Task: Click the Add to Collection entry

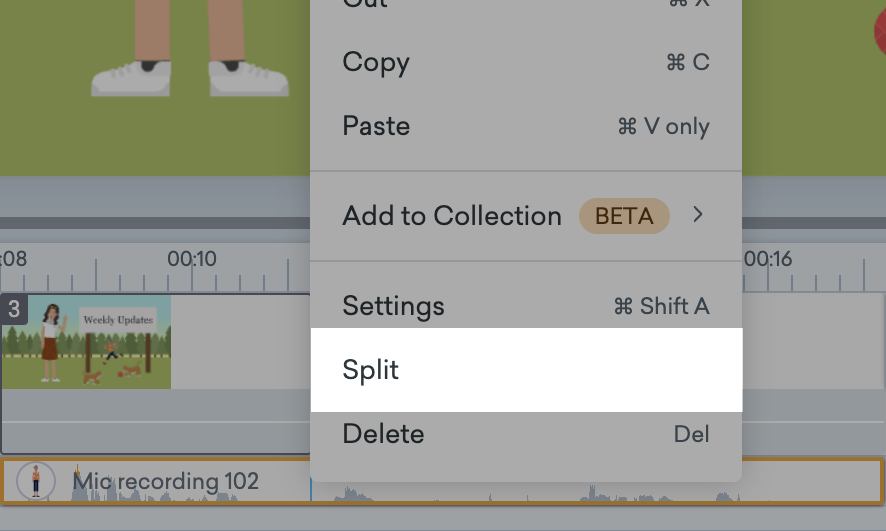Action: click(x=452, y=216)
